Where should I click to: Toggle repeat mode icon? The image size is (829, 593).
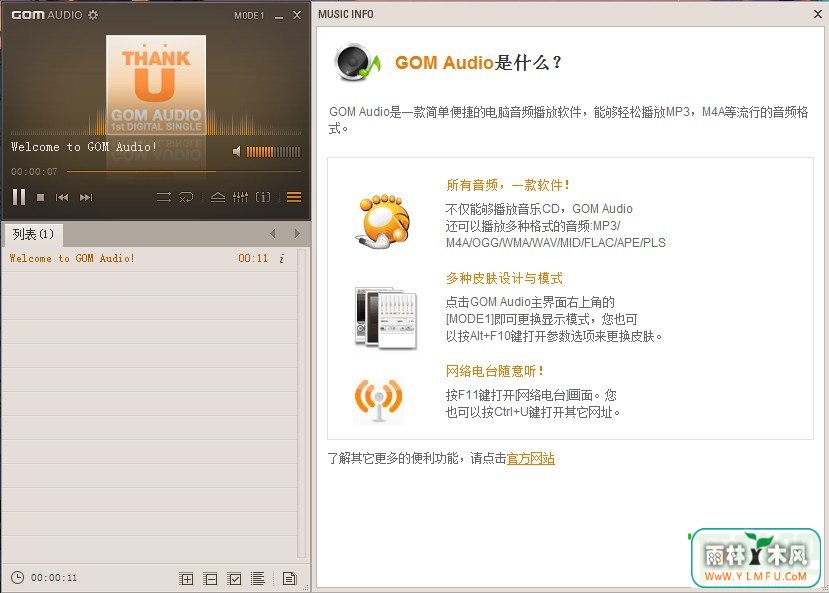coord(186,197)
